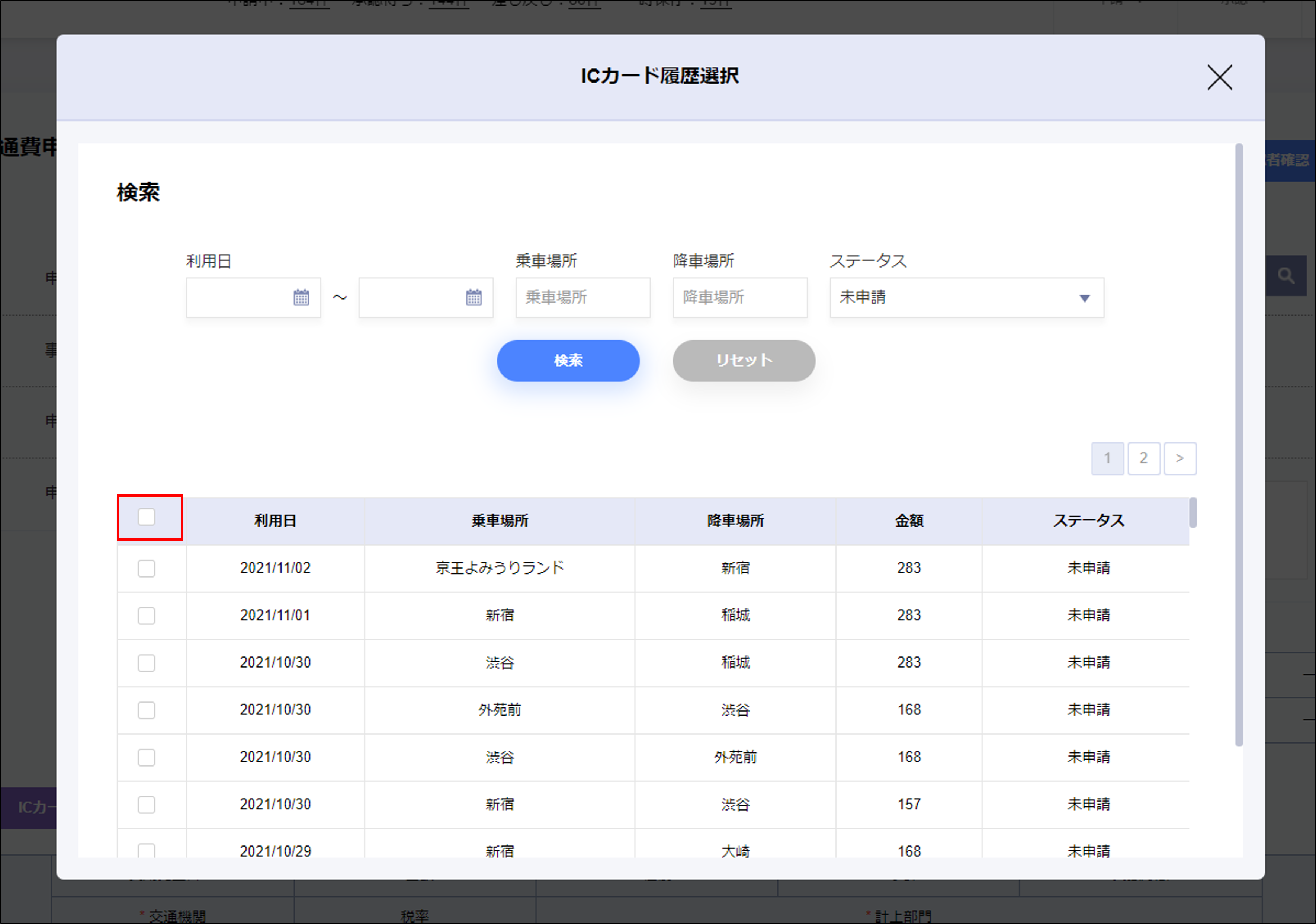This screenshot has height=924, width=1316.
Task: Open the start date calendar picker
Action: tap(301, 298)
